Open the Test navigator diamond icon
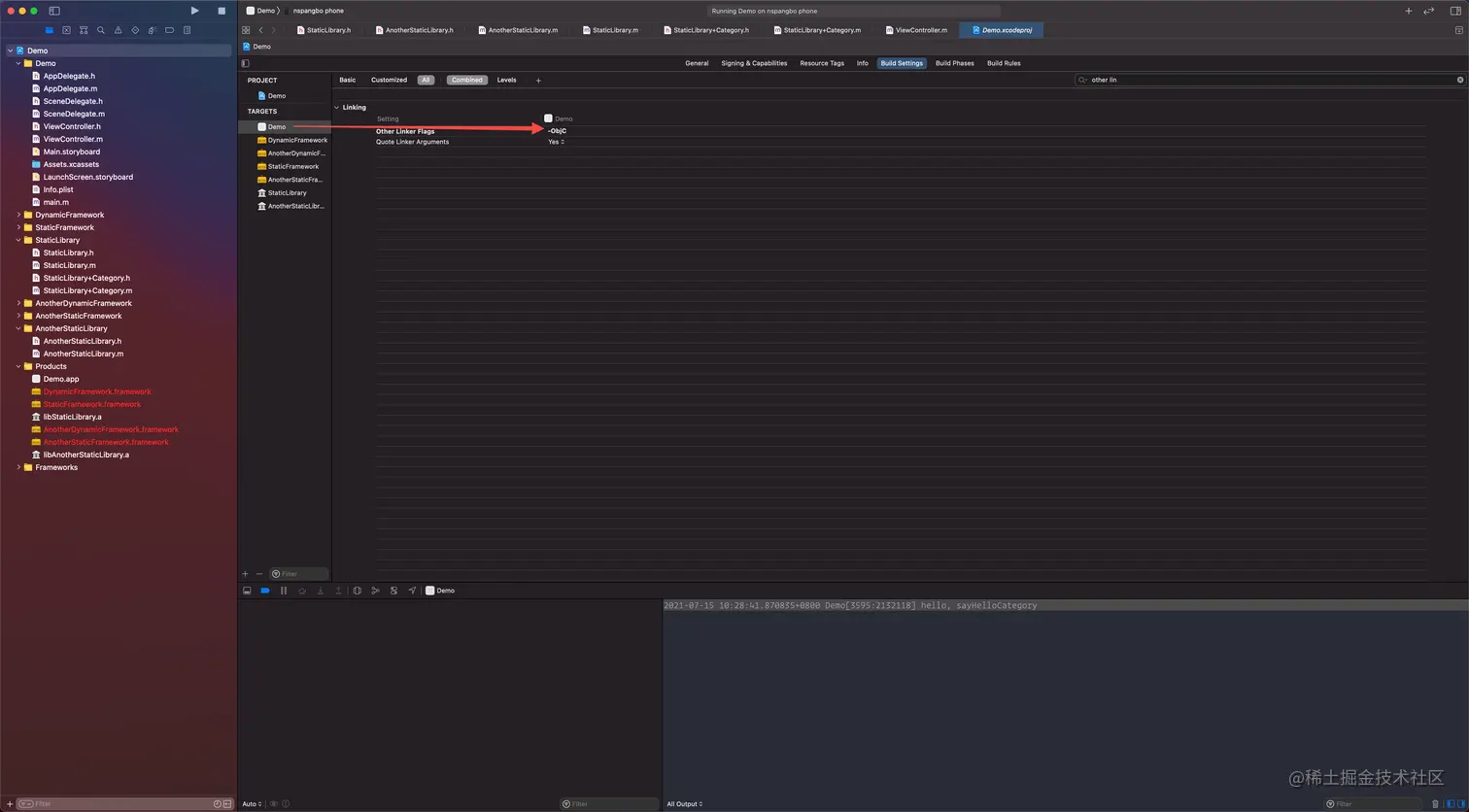Image resolution: width=1469 pixels, height=812 pixels. point(135,30)
